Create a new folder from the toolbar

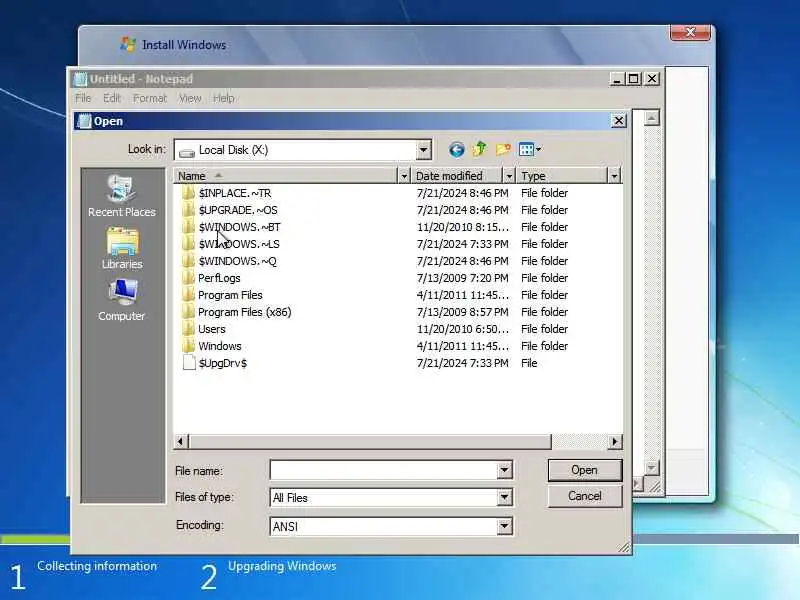(x=503, y=149)
